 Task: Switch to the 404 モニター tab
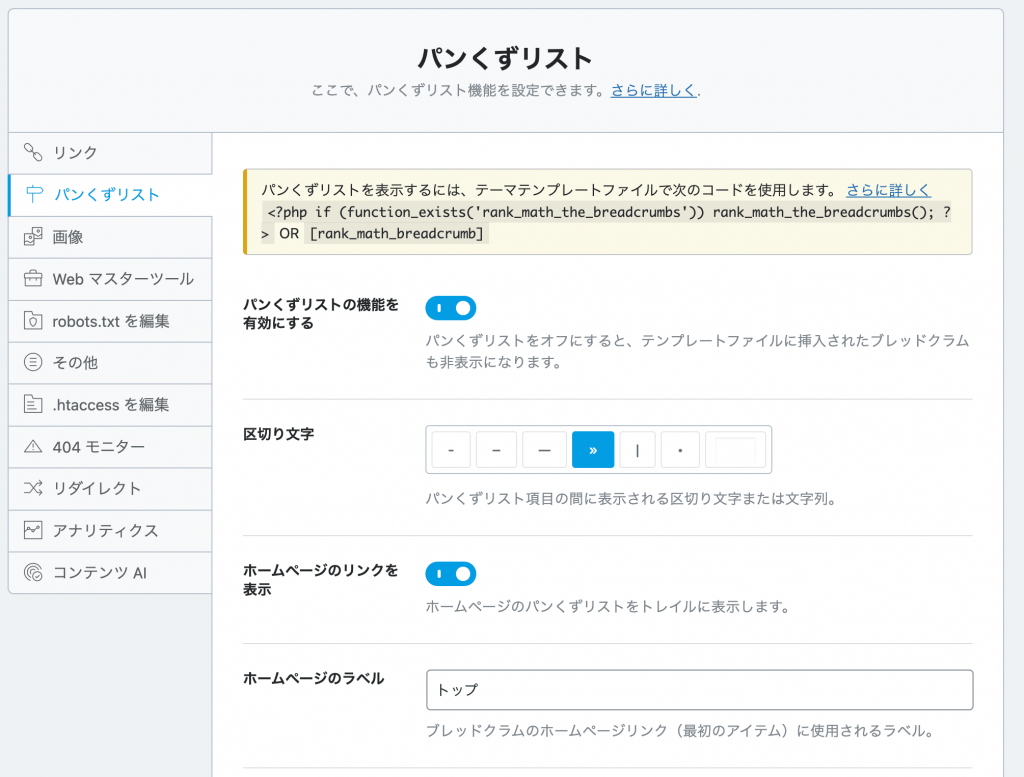coord(110,447)
